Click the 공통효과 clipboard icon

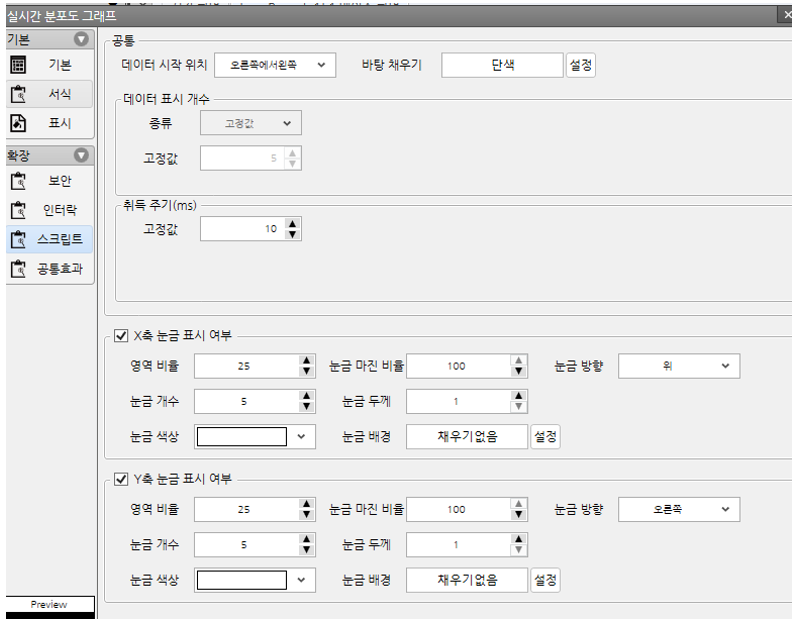[18, 268]
